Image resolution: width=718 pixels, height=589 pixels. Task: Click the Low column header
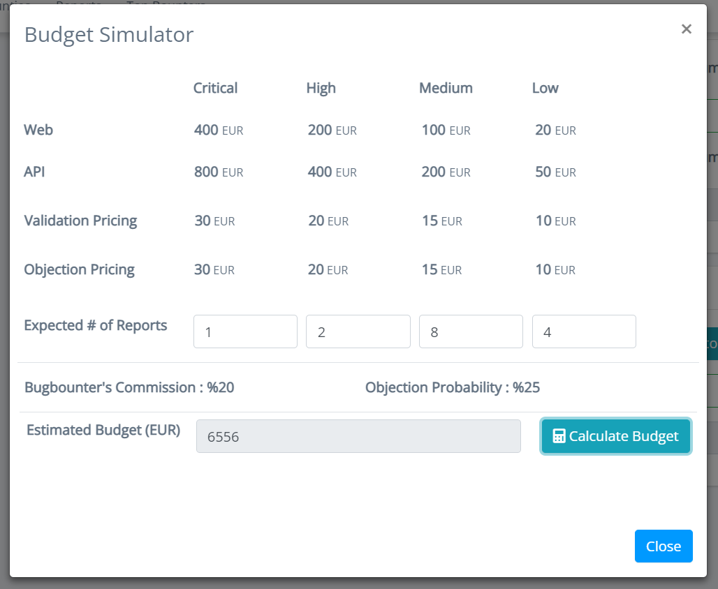coord(545,88)
